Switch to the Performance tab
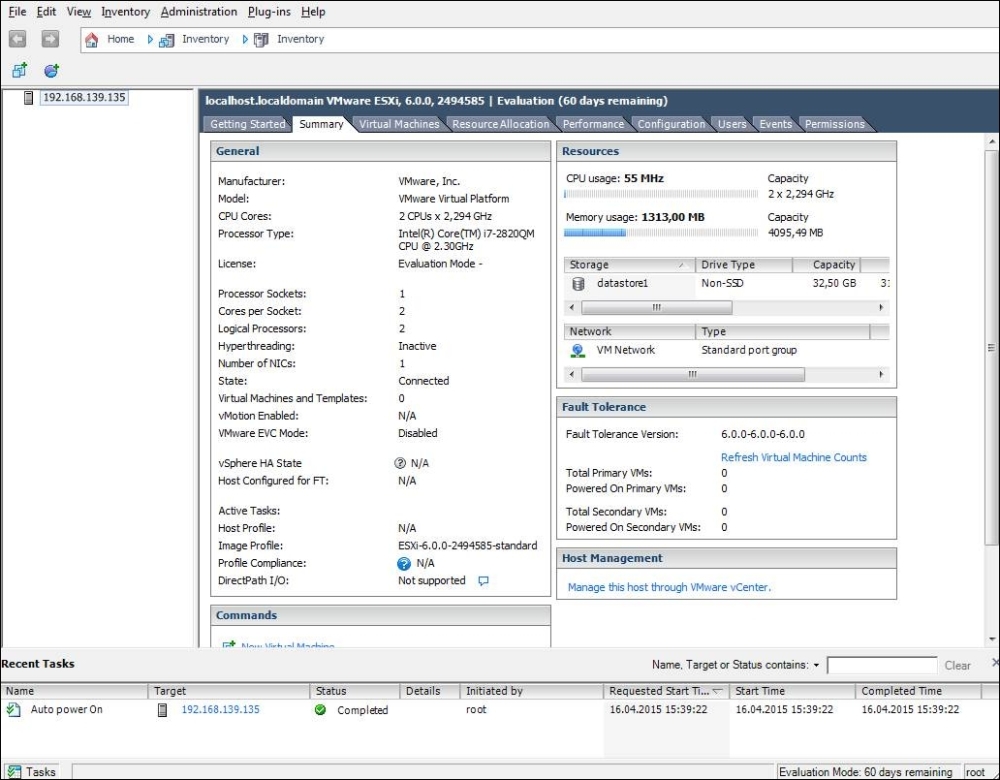 tap(593, 124)
